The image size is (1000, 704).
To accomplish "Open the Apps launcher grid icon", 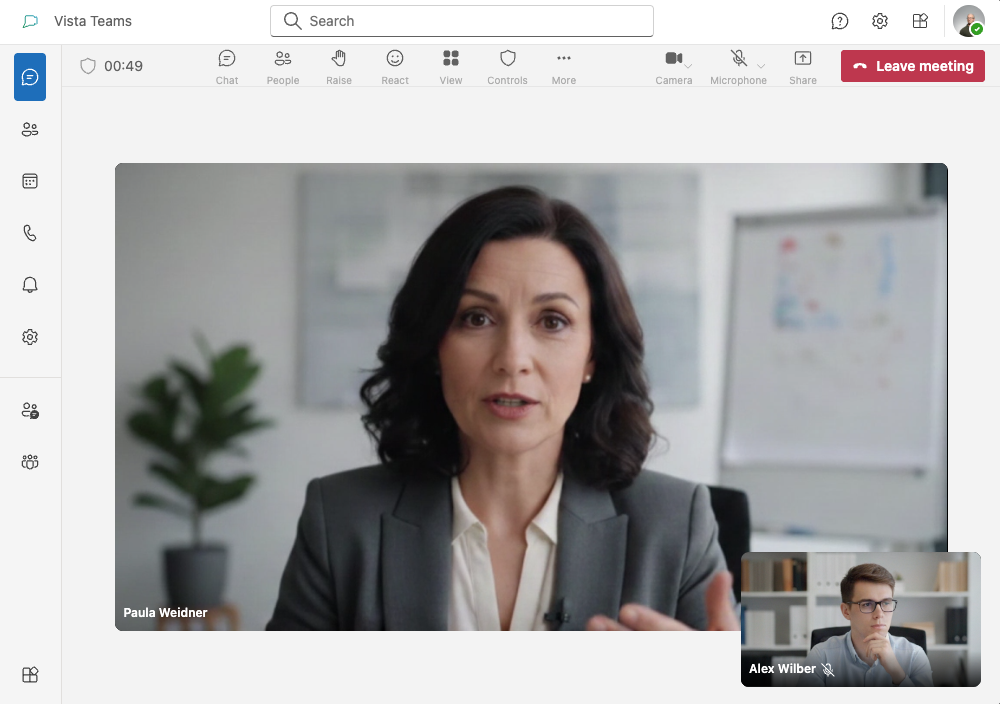I will click(x=919, y=21).
